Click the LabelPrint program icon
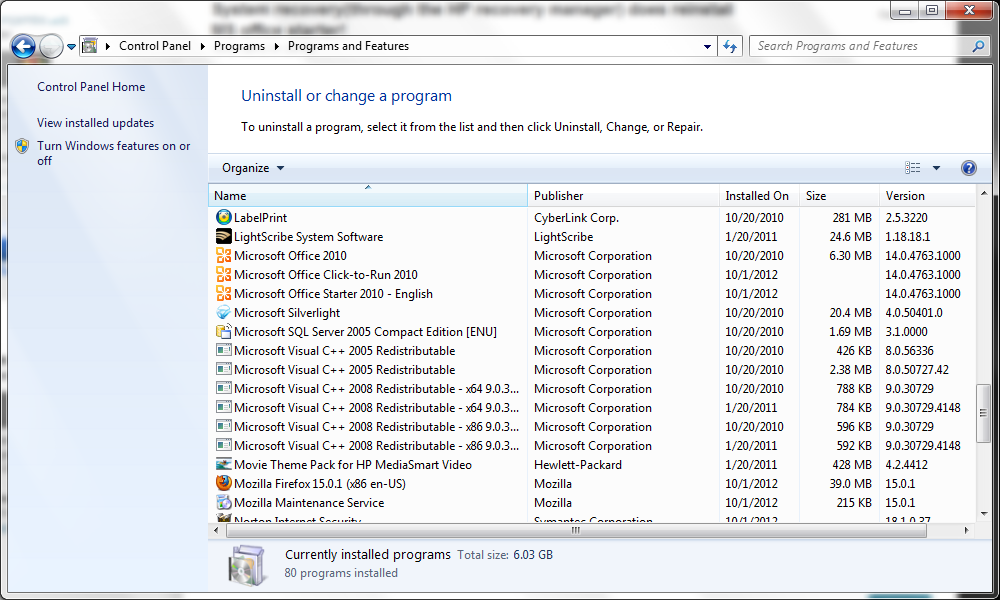Image resolution: width=1000 pixels, height=600 pixels. tap(223, 217)
